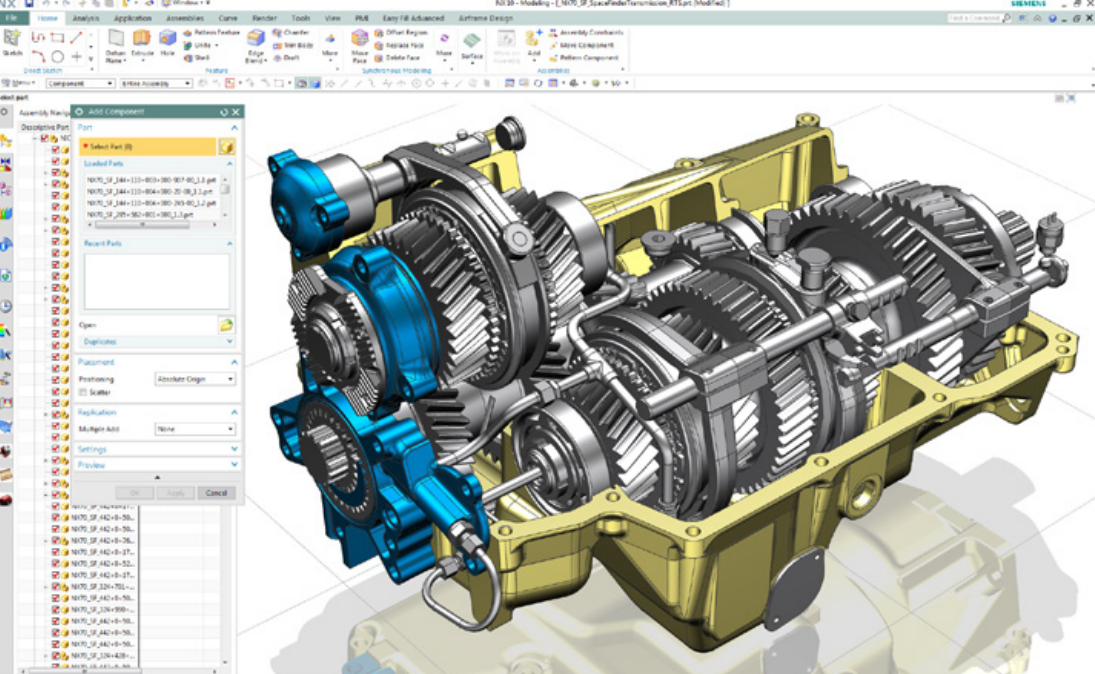Open the Multiple Add dropdown set to None
Screen dimensions: 1095x674
pyautogui.click(x=196, y=427)
